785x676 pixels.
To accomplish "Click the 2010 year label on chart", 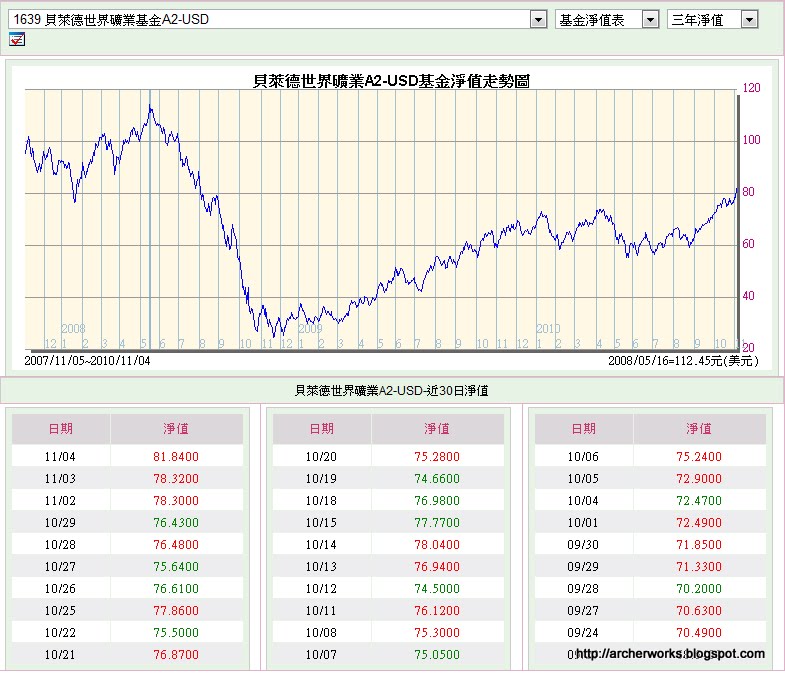I will (548, 328).
